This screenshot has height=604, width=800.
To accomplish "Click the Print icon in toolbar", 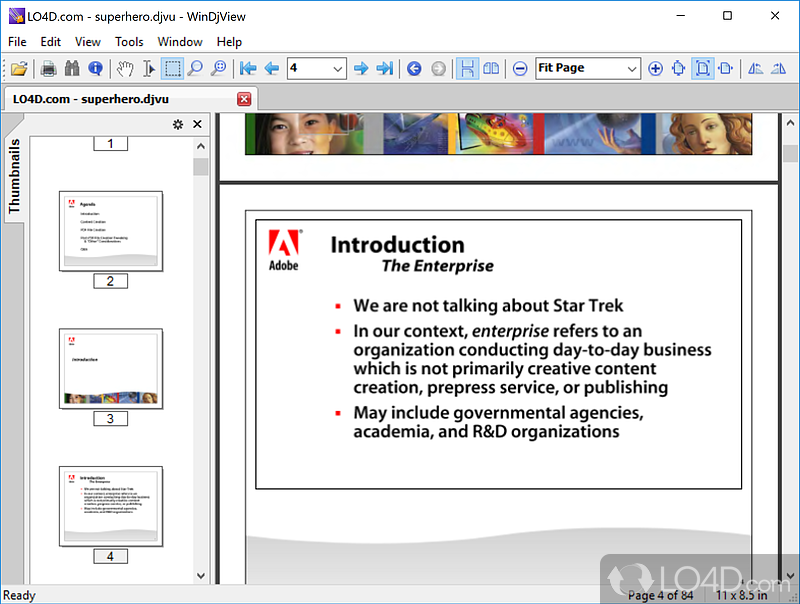I will (48, 68).
